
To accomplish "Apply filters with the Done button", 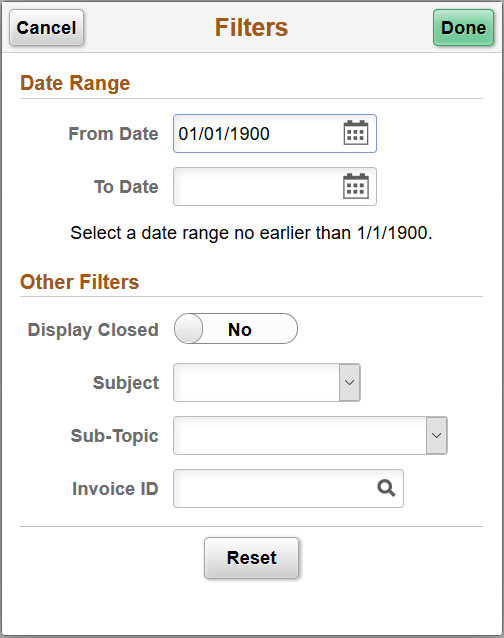I will [x=463, y=28].
